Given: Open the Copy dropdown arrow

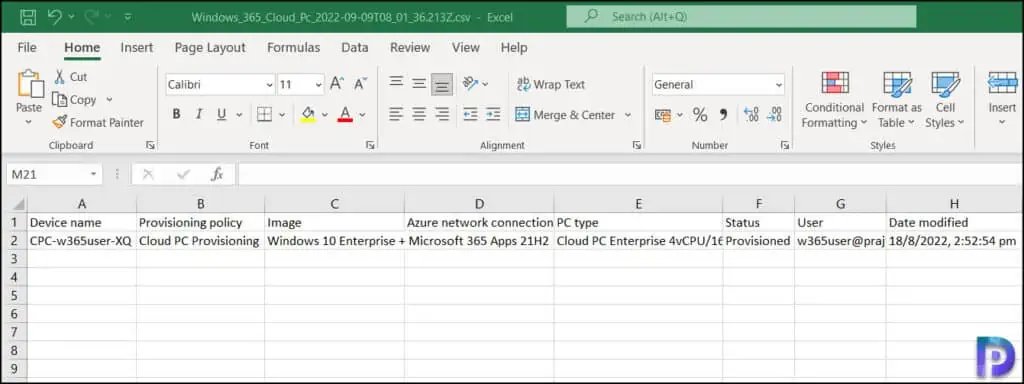Looking at the screenshot, I should click(109, 100).
